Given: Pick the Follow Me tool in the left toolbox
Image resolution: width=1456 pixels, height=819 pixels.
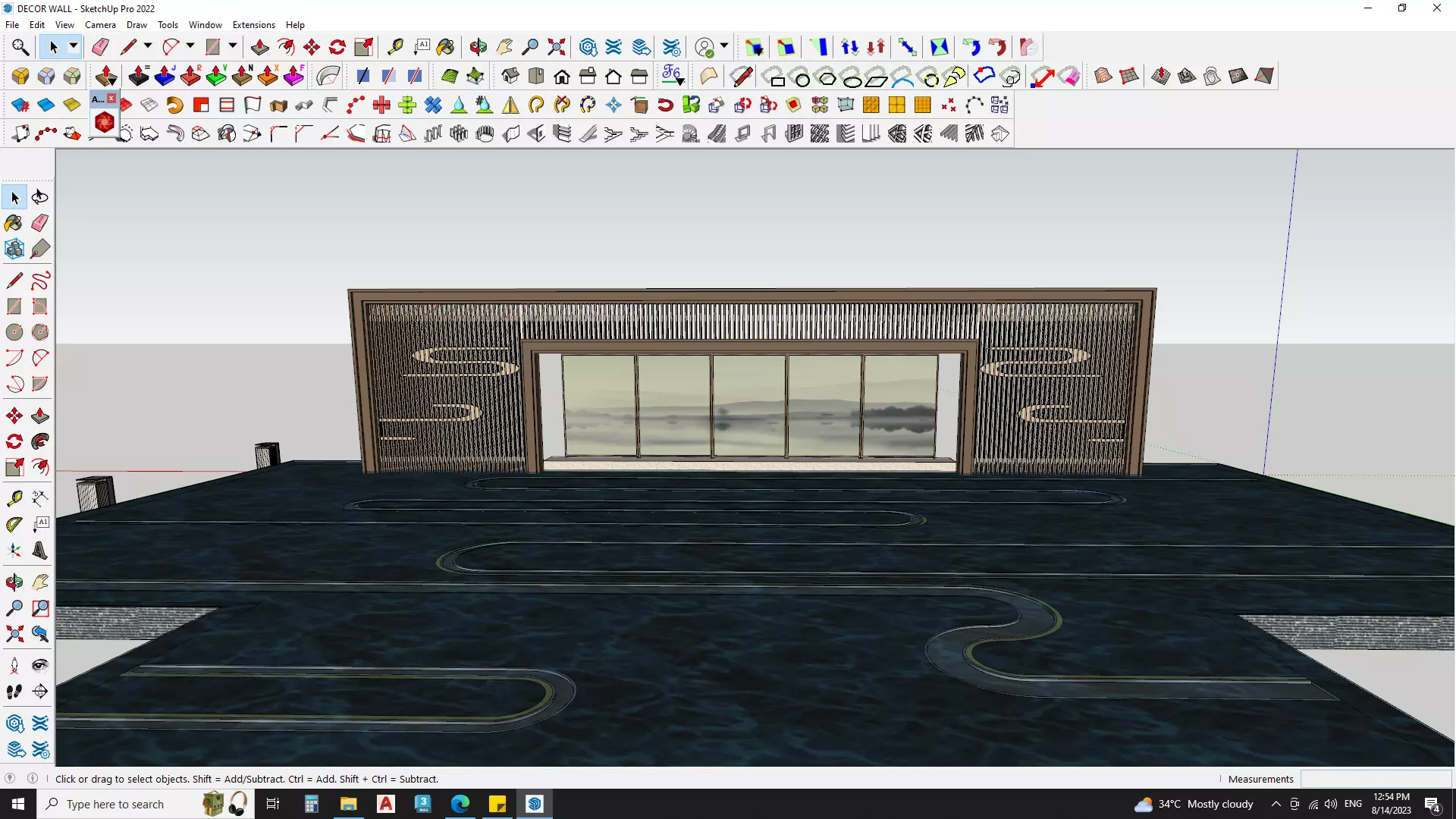Looking at the screenshot, I should pyautogui.click(x=40, y=441).
